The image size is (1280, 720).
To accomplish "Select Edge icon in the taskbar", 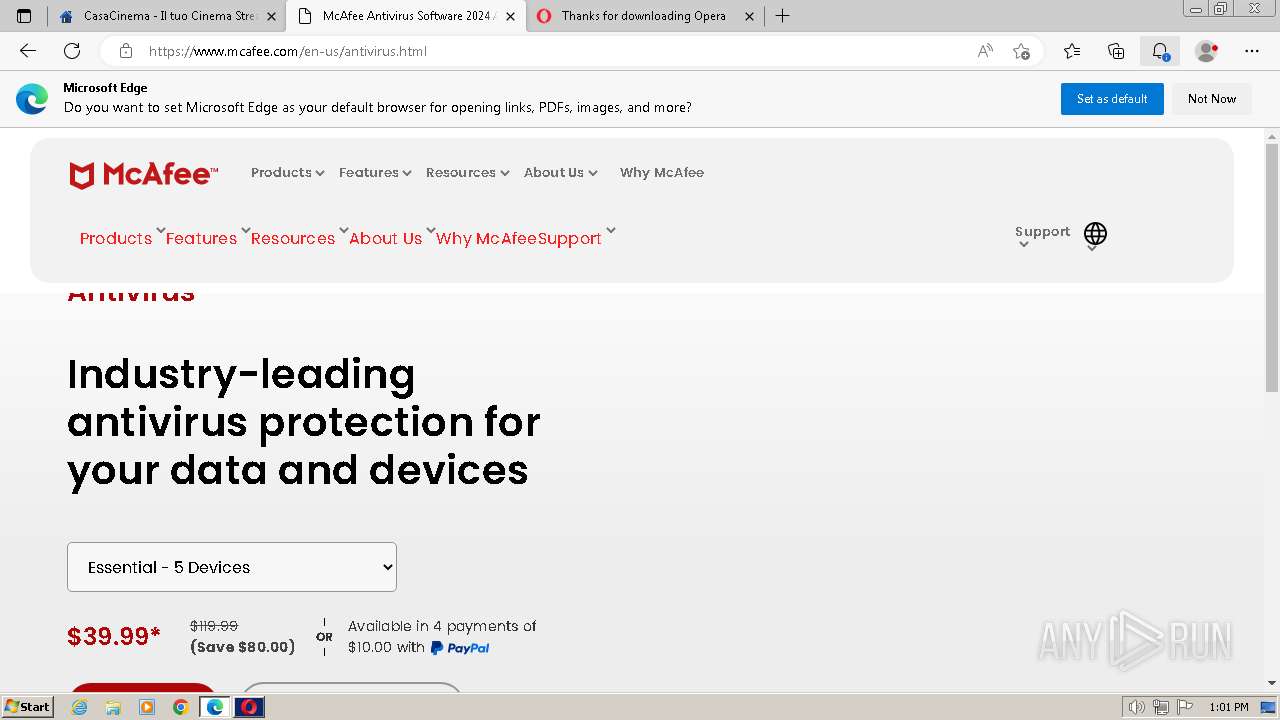I will (215, 707).
